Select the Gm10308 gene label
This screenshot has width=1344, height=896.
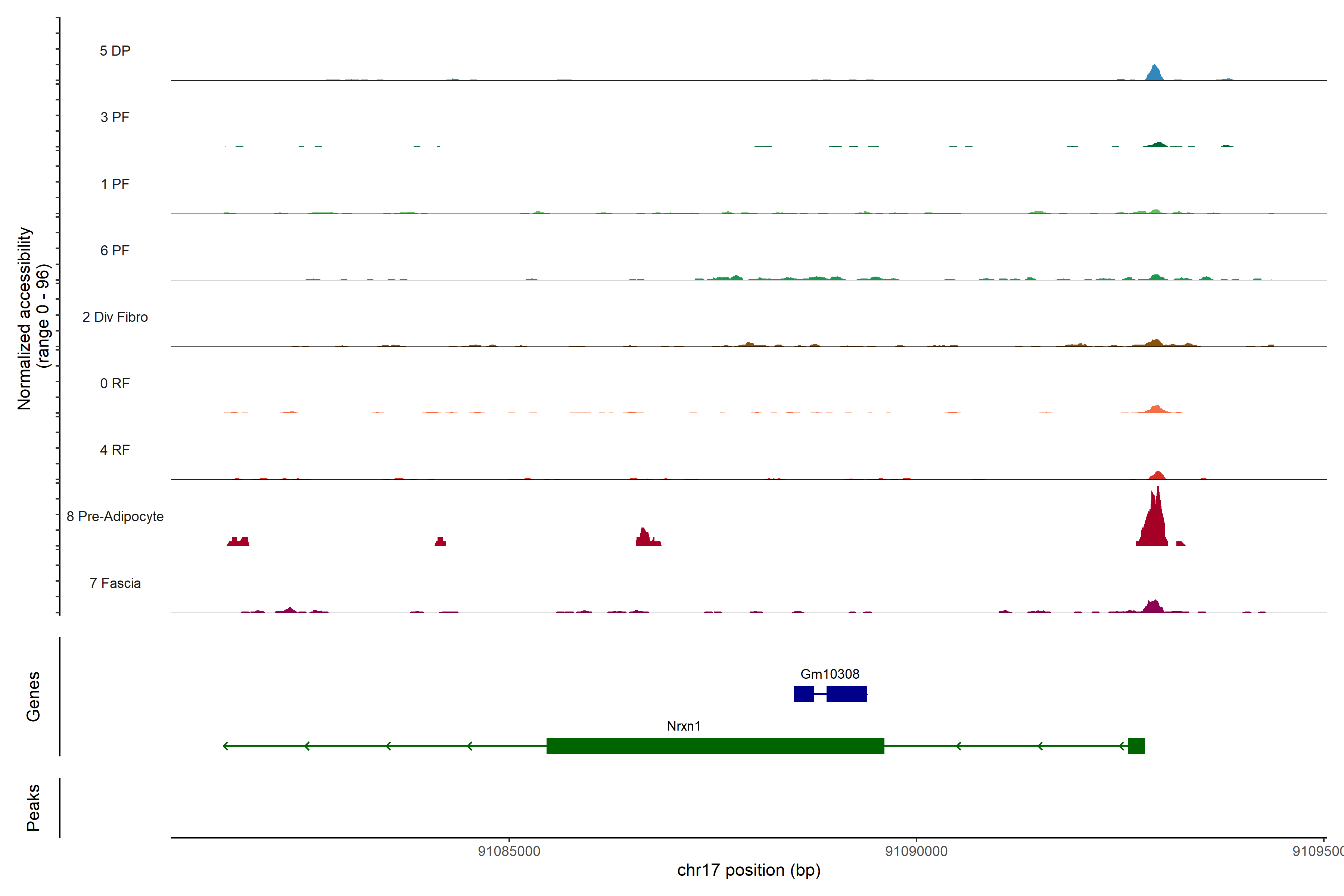830,674
